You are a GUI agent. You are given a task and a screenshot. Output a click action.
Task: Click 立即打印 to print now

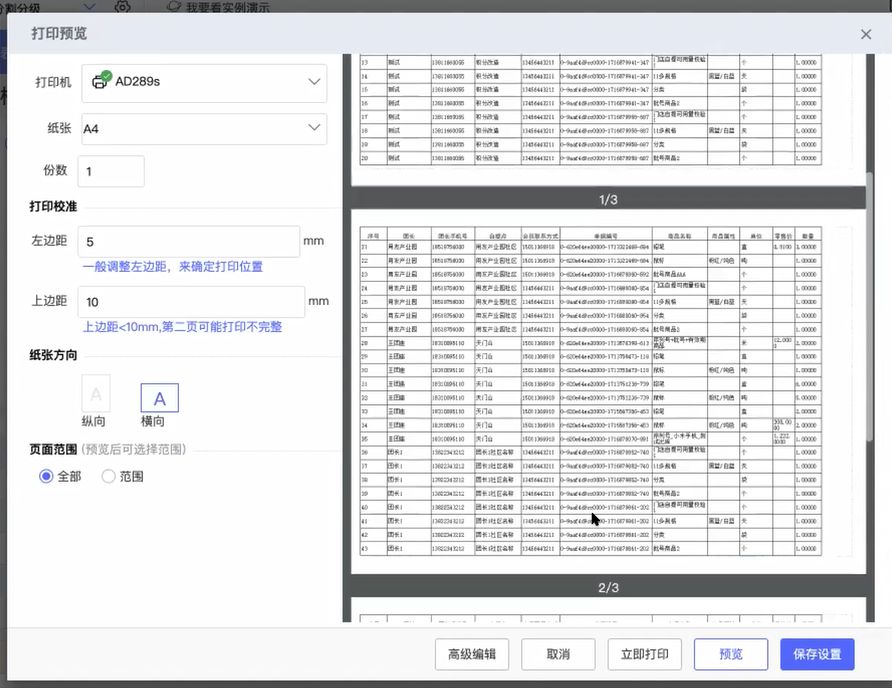(x=645, y=654)
